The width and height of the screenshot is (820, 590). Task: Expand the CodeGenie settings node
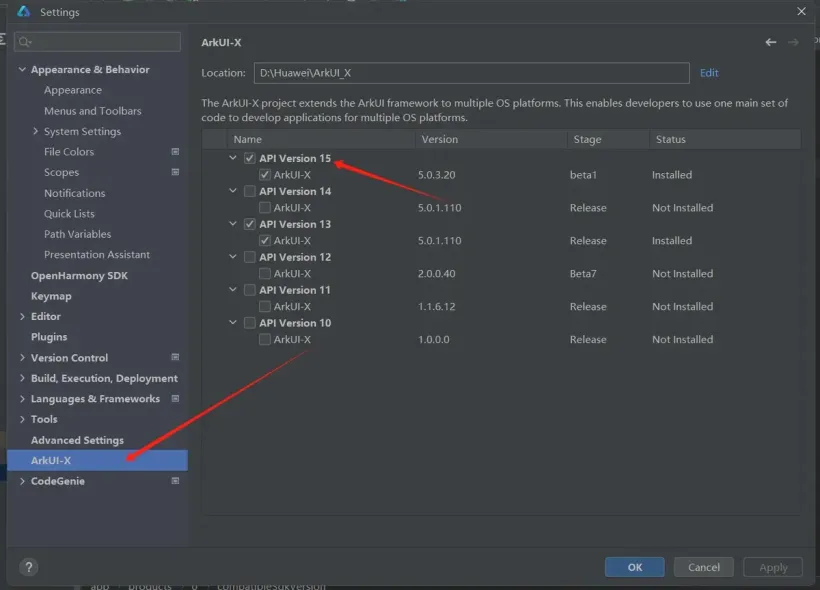22,481
